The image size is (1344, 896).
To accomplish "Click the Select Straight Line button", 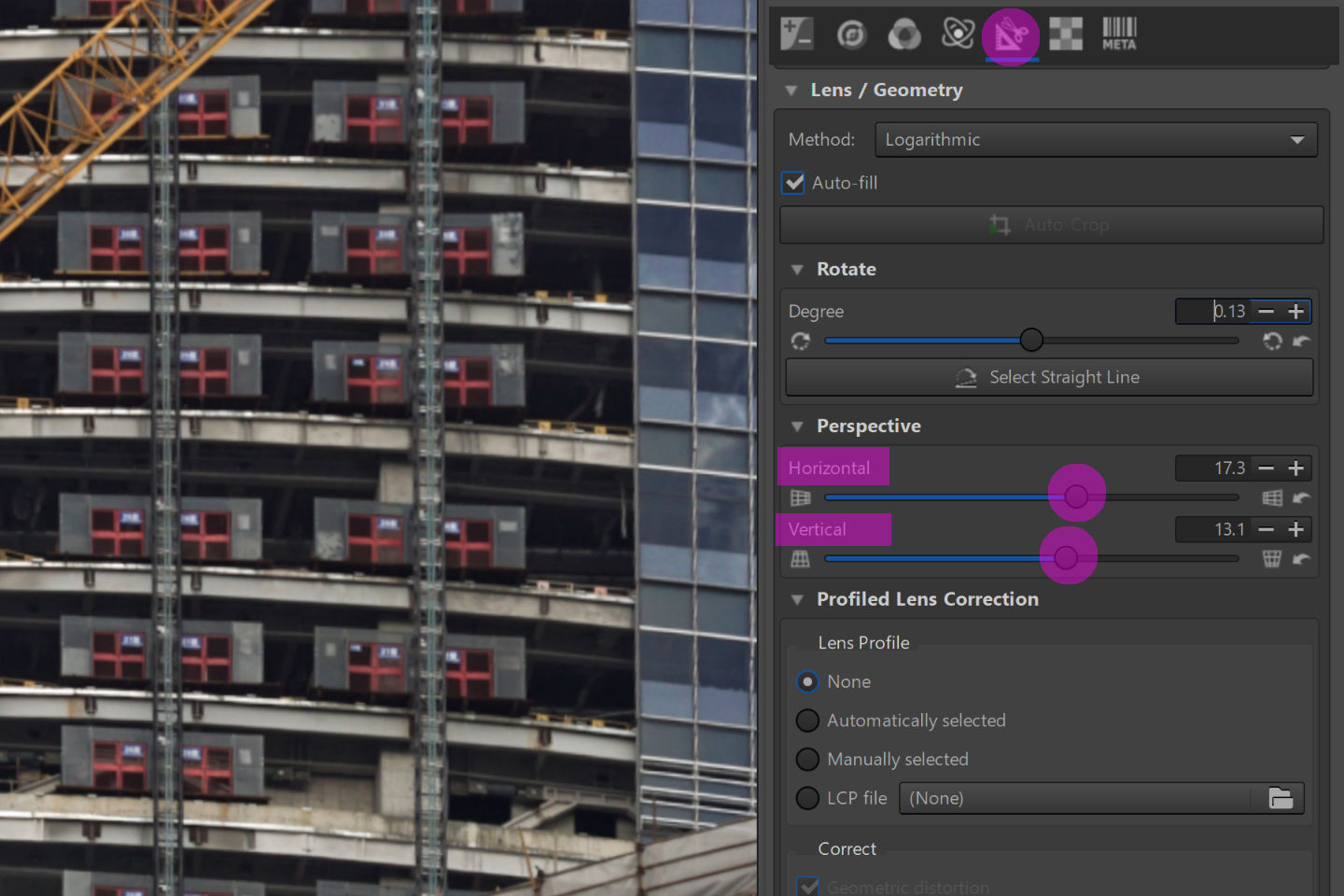I will pos(1049,377).
